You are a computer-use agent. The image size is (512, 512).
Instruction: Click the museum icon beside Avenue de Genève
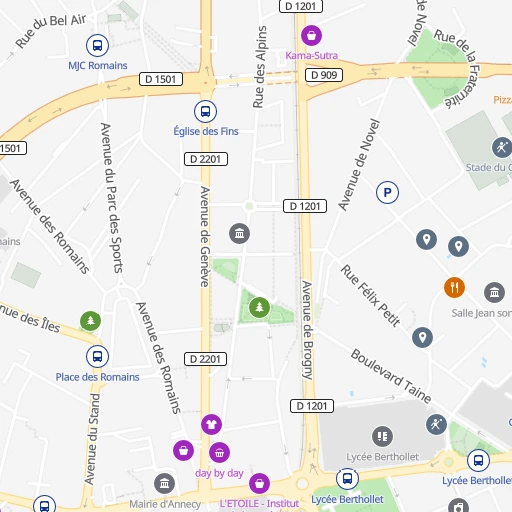pyautogui.click(x=239, y=233)
